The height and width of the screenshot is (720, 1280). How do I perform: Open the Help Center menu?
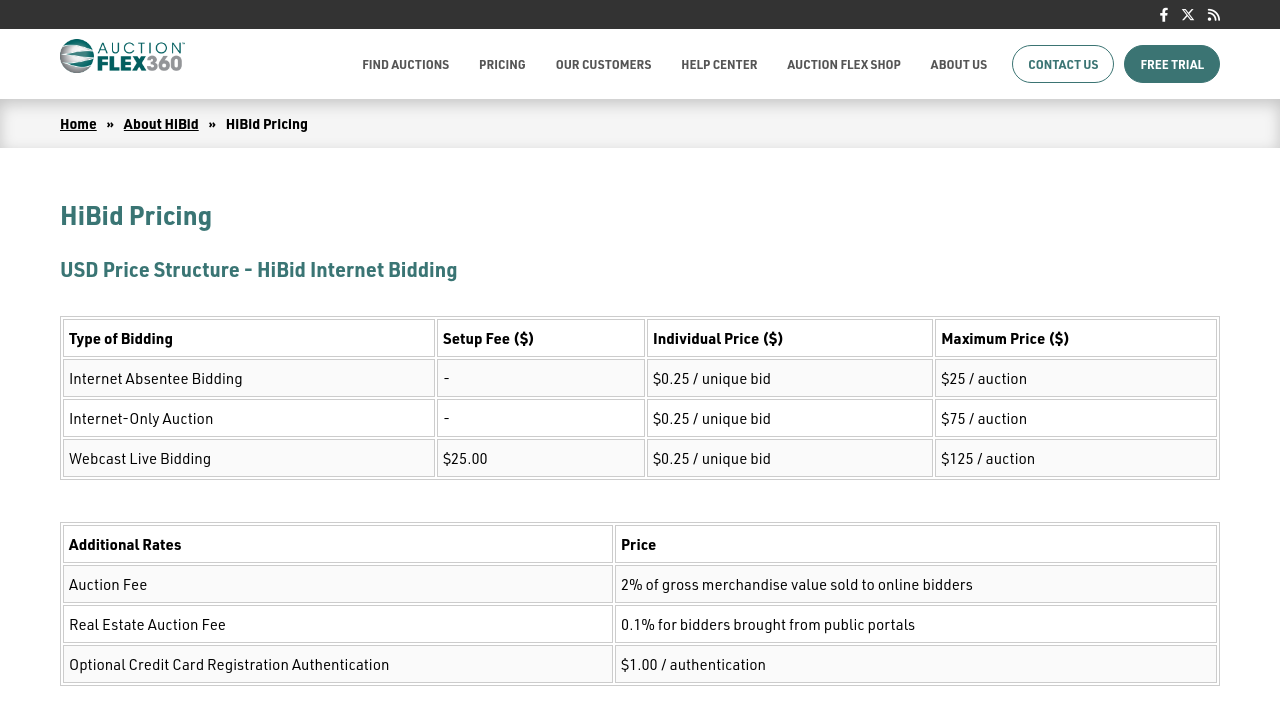pyautogui.click(x=719, y=65)
